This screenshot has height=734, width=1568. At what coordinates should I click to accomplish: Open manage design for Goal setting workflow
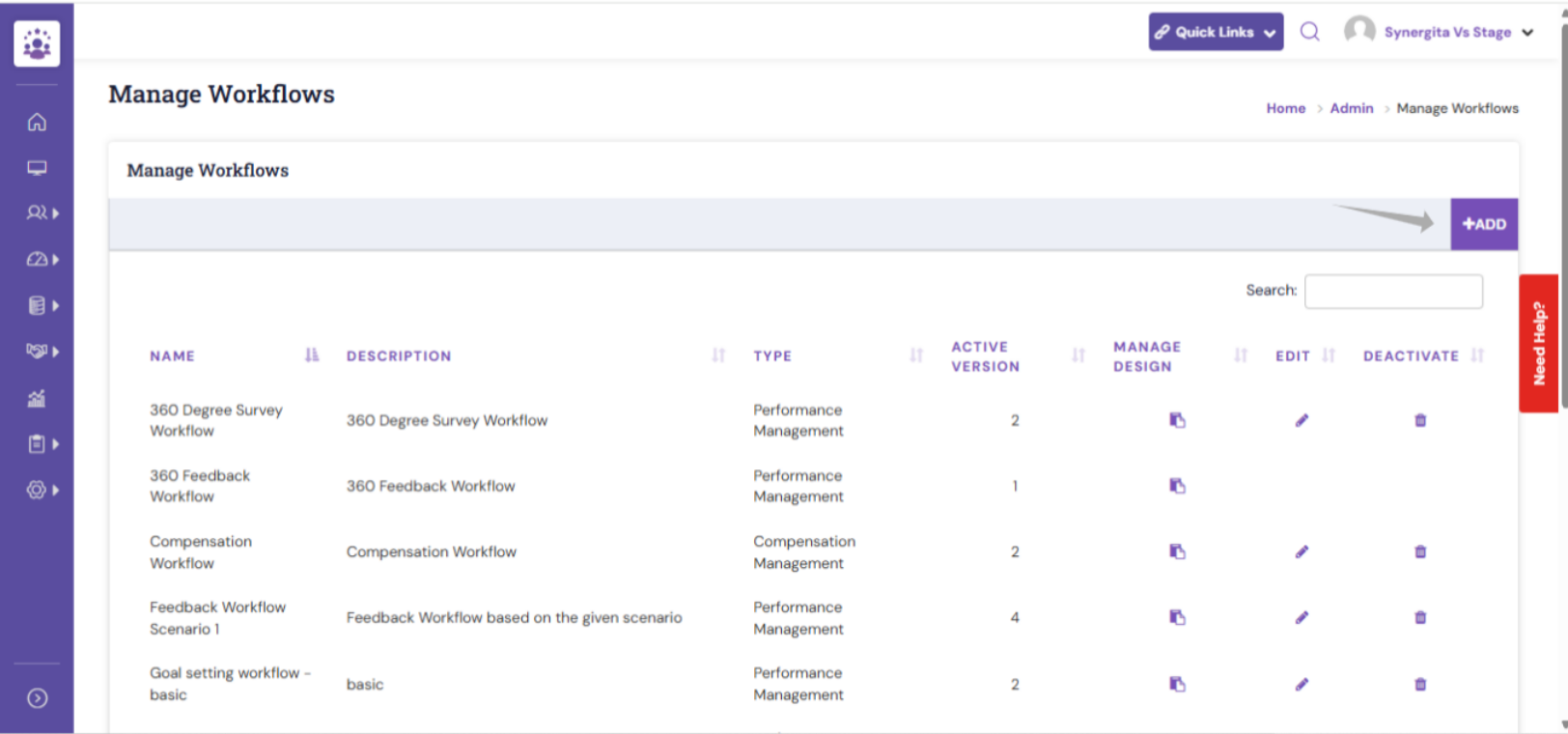coord(1177,684)
